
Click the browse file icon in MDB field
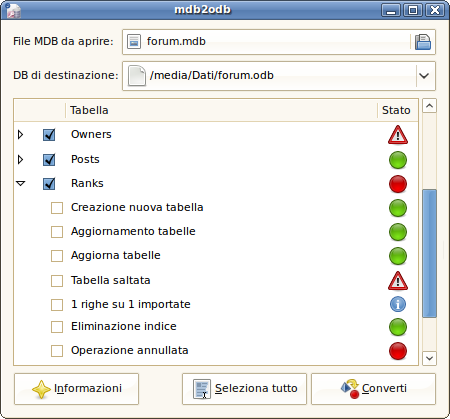pyautogui.click(x=423, y=42)
